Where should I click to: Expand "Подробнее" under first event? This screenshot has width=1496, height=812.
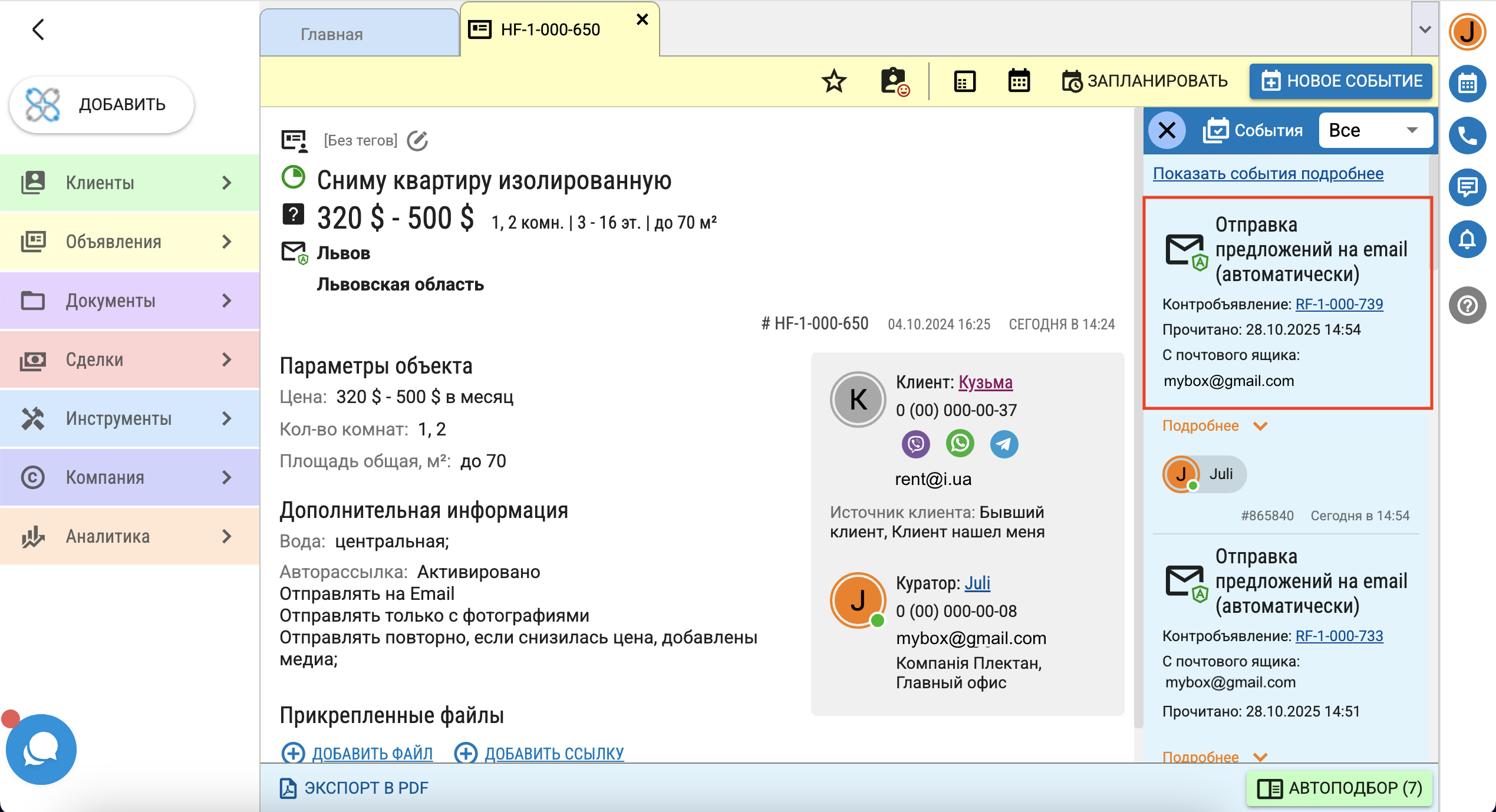point(1214,425)
